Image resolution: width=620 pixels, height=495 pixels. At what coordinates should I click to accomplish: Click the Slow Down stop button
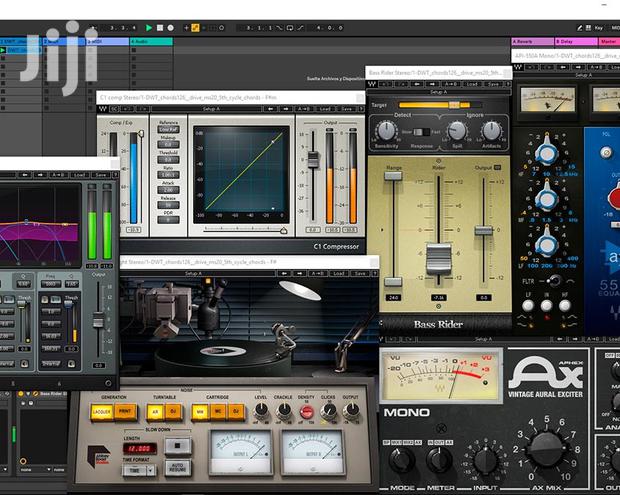(178, 446)
